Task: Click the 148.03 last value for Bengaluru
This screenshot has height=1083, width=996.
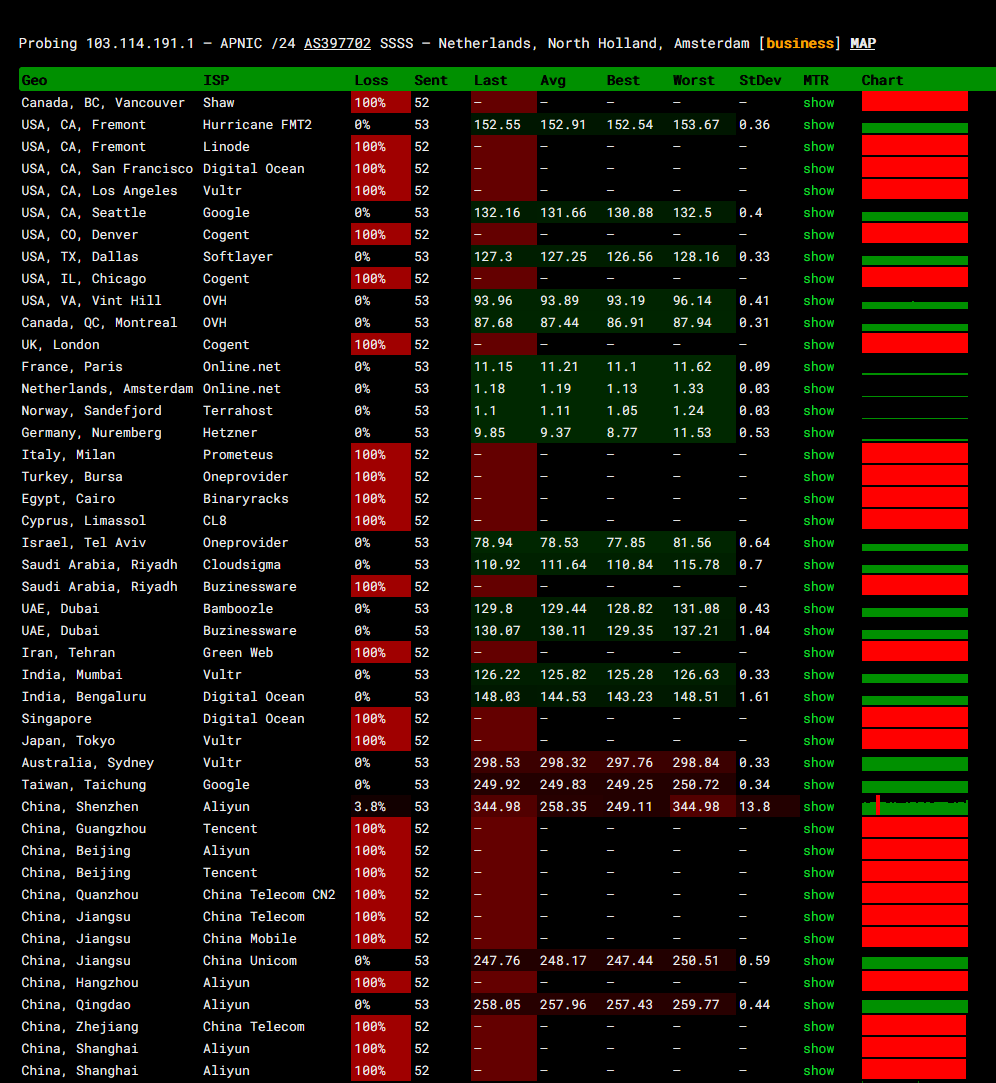Action: (x=497, y=697)
